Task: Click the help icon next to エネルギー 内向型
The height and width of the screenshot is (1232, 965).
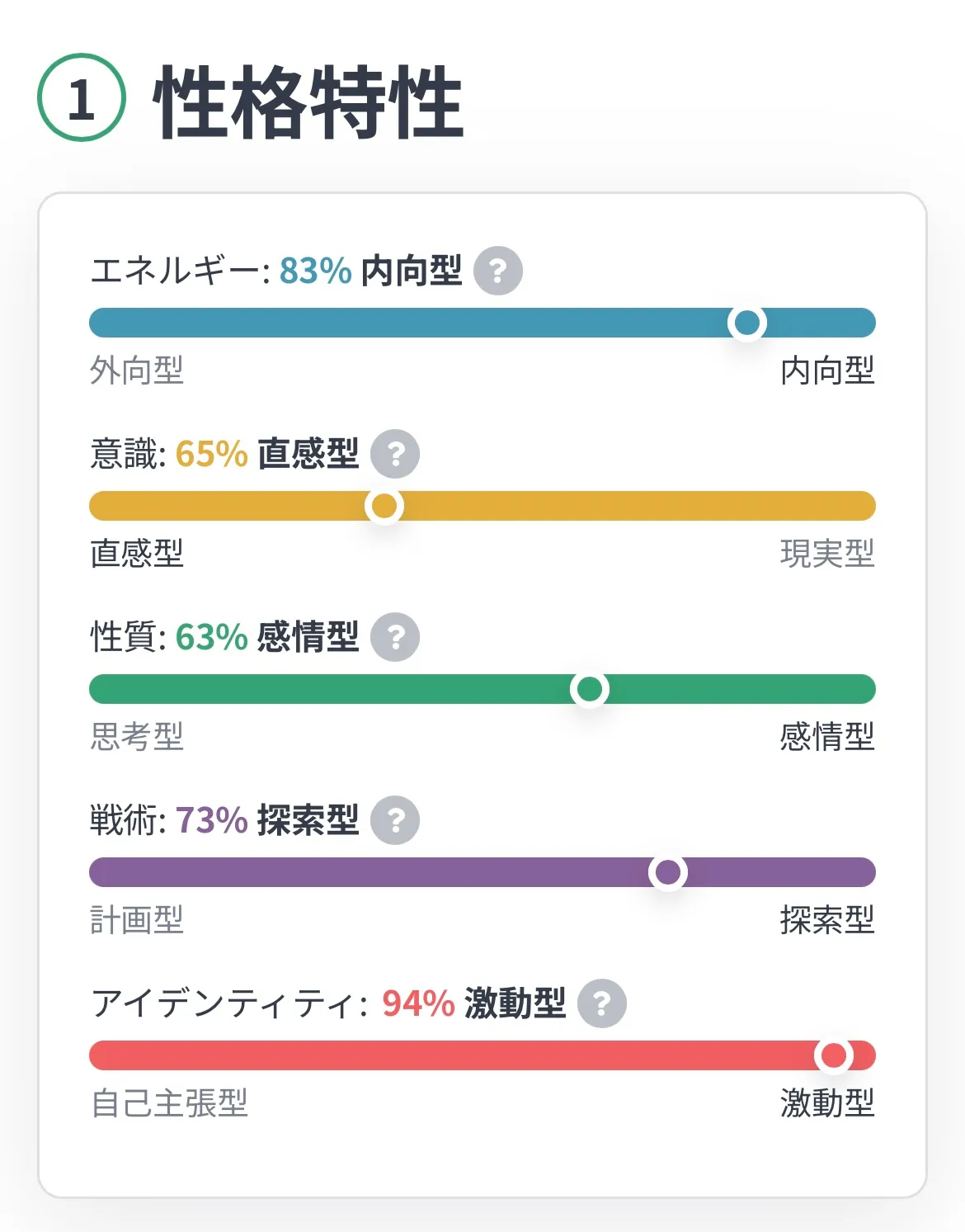Action: point(497,271)
